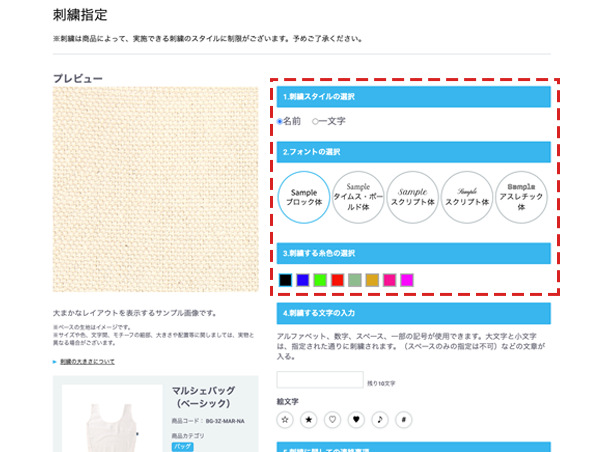
Task: Insert the filled black star emoji
Action: pos(310,419)
